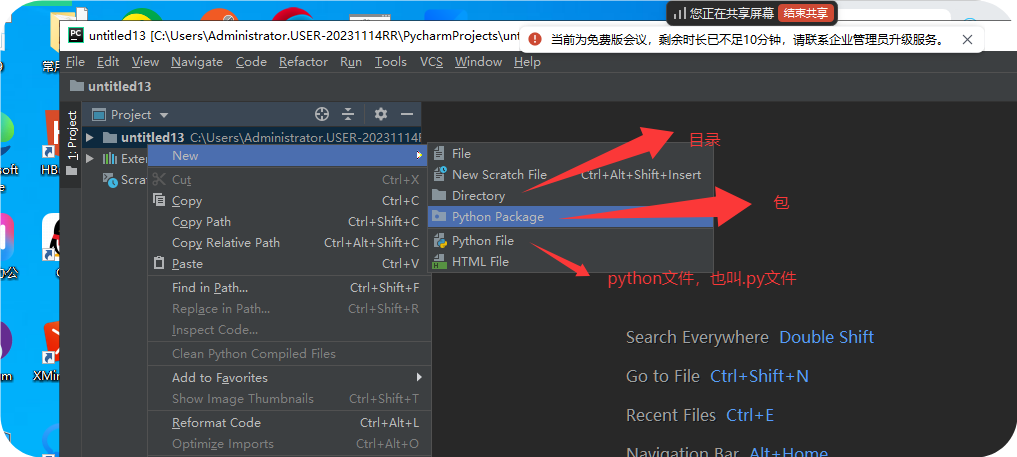Screen dimensions: 1017x457
Task: Open the Window menu
Action: pos(478,62)
